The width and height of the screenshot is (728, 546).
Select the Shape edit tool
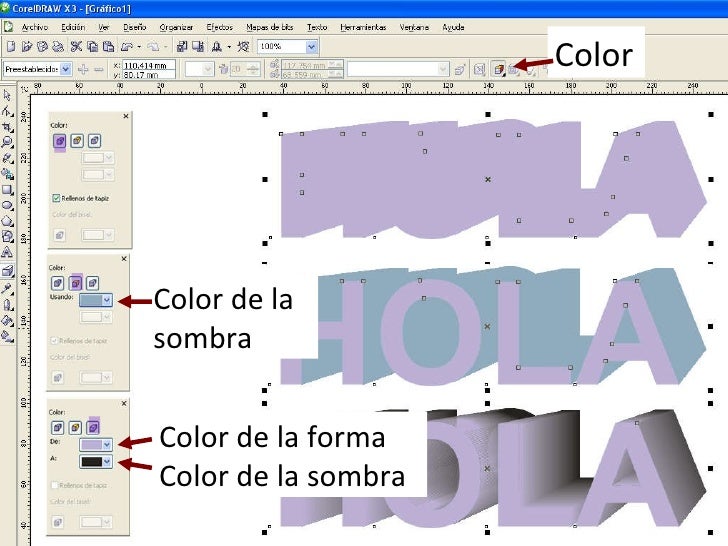7,111
